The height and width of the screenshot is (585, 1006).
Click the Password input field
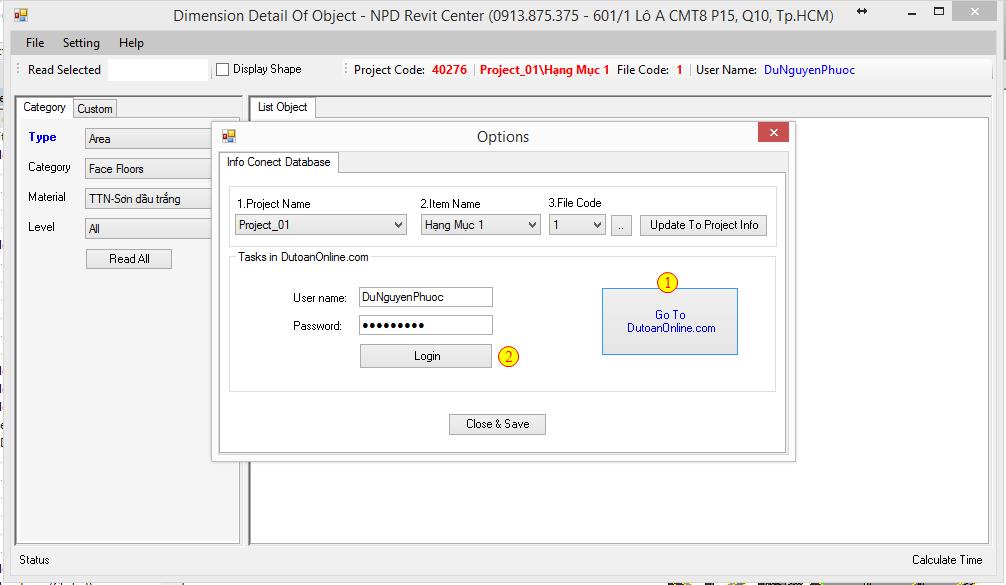coord(425,325)
